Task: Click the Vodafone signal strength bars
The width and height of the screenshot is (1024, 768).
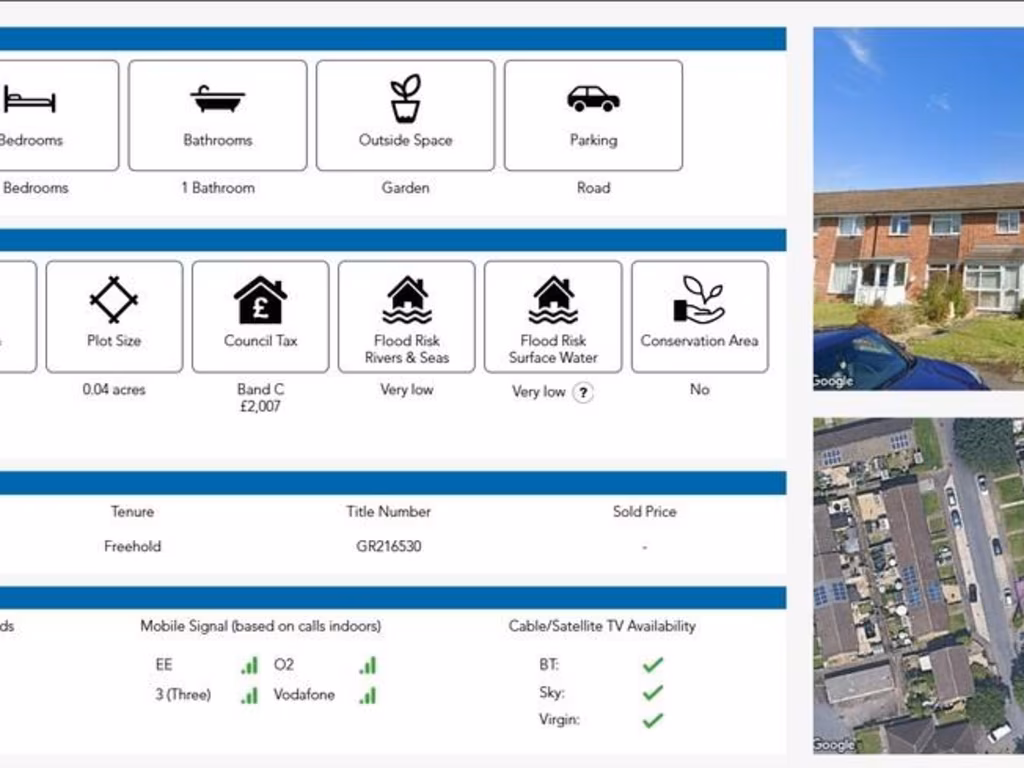Action: 368,695
